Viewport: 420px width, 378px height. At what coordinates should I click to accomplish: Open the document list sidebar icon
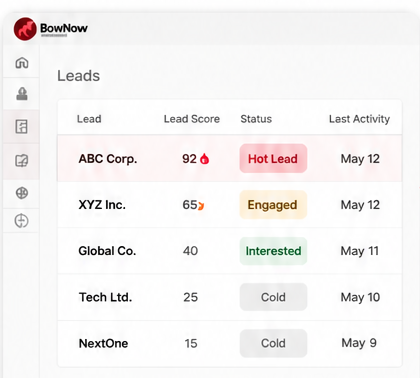click(x=22, y=127)
